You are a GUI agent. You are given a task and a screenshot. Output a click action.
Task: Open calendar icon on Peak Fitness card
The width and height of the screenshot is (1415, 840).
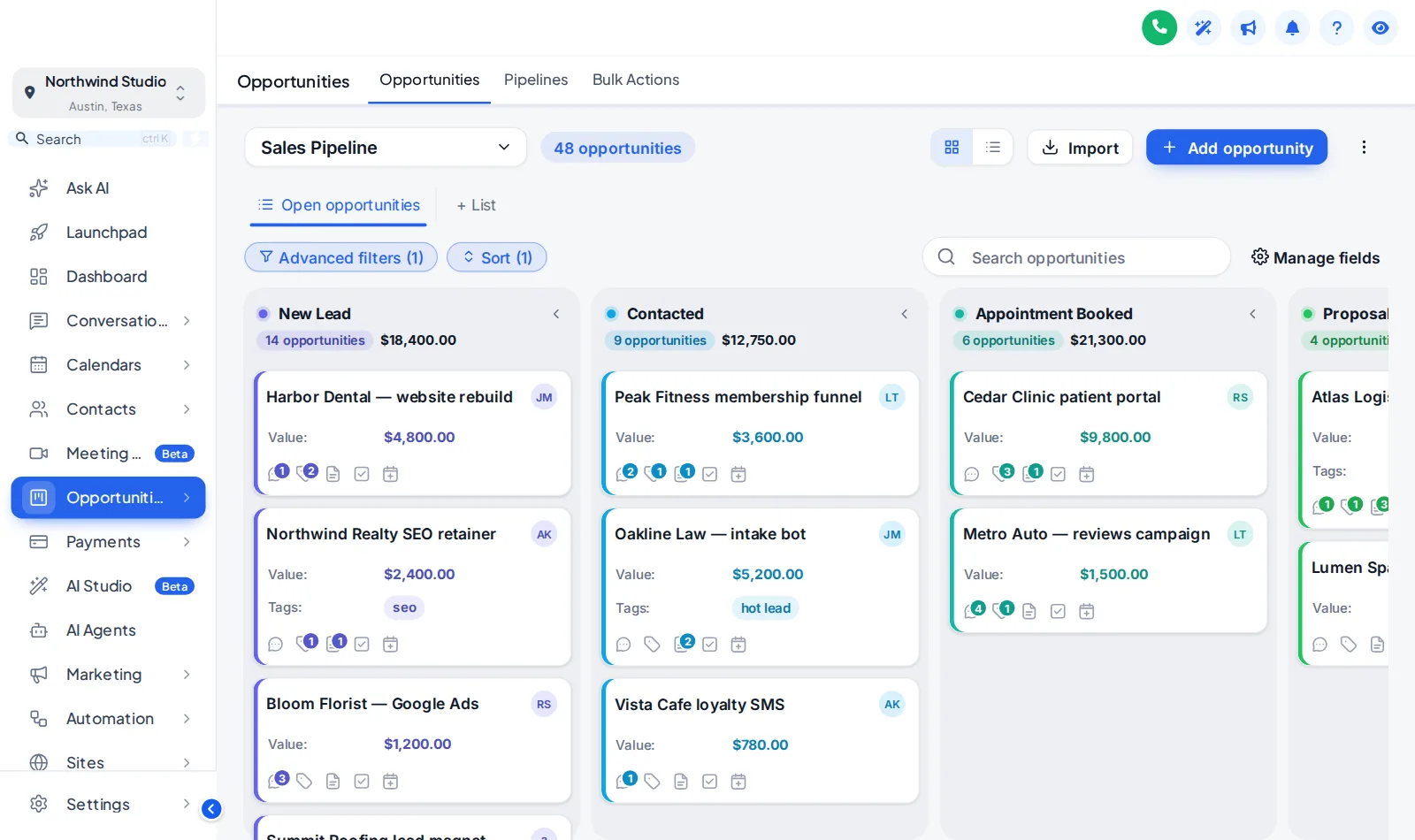pyautogui.click(x=738, y=474)
